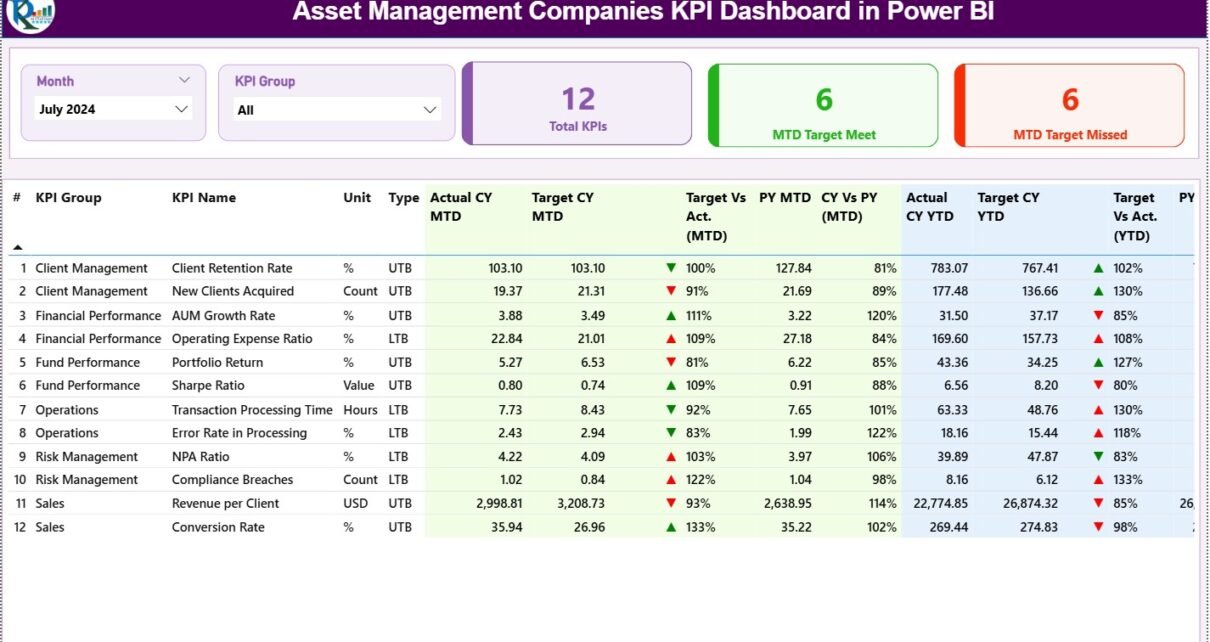1210x642 pixels.
Task: Click red up arrow in Compliance Breaches row
Action: [671, 480]
